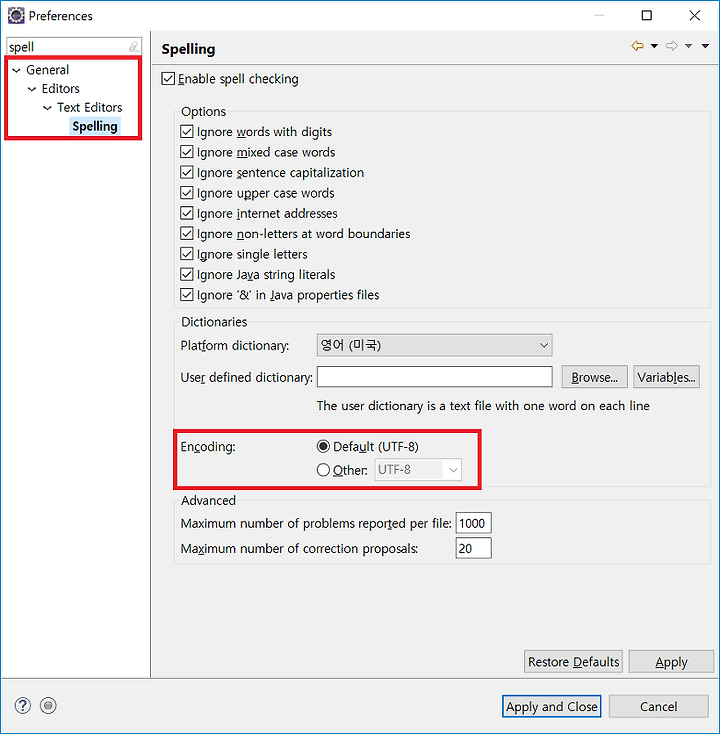This screenshot has height=734, width=720.
Task: Click the maximum correction proposals field
Action: point(473,548)
